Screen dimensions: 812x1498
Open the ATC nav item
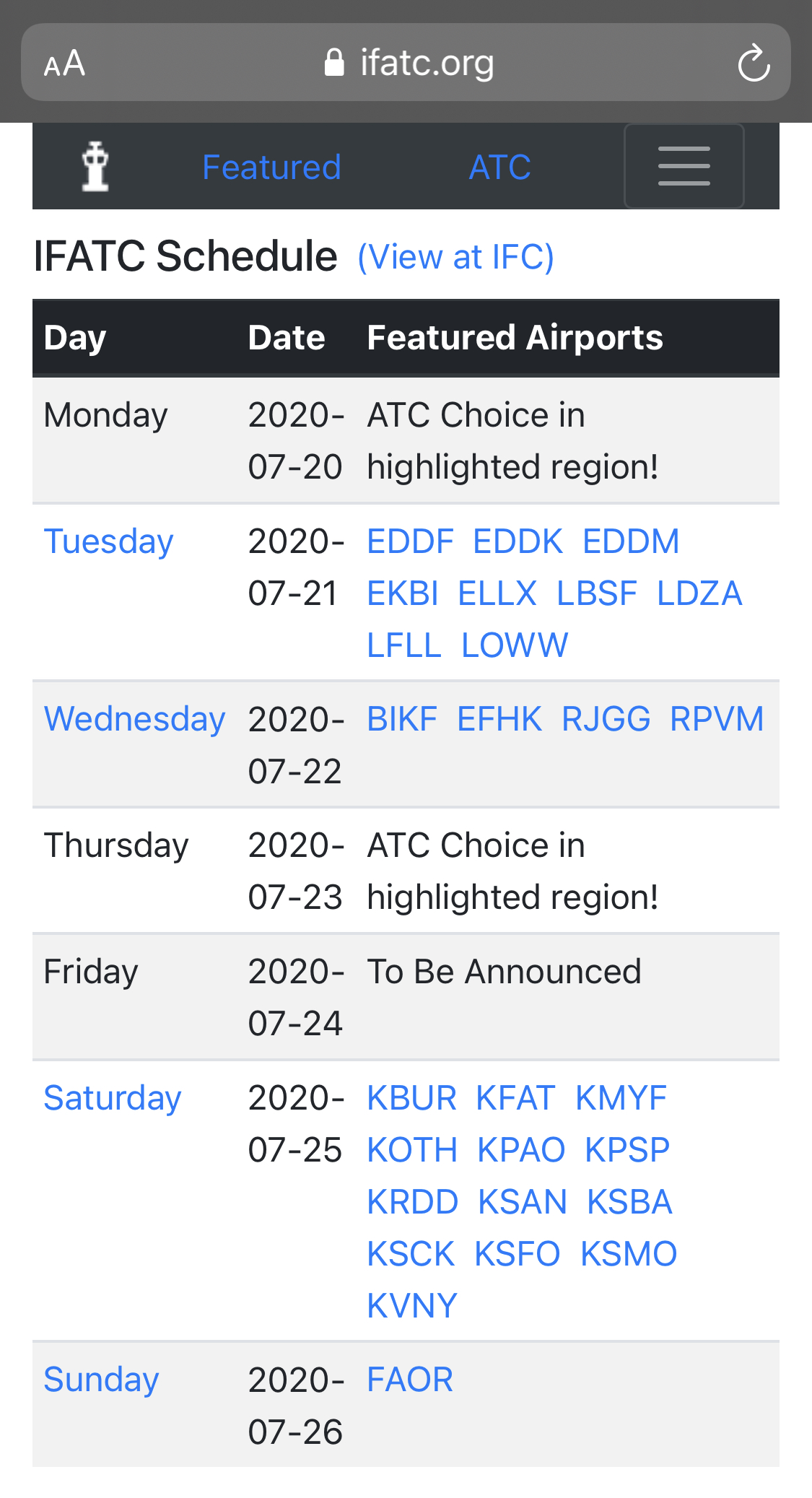click(499, 167)
